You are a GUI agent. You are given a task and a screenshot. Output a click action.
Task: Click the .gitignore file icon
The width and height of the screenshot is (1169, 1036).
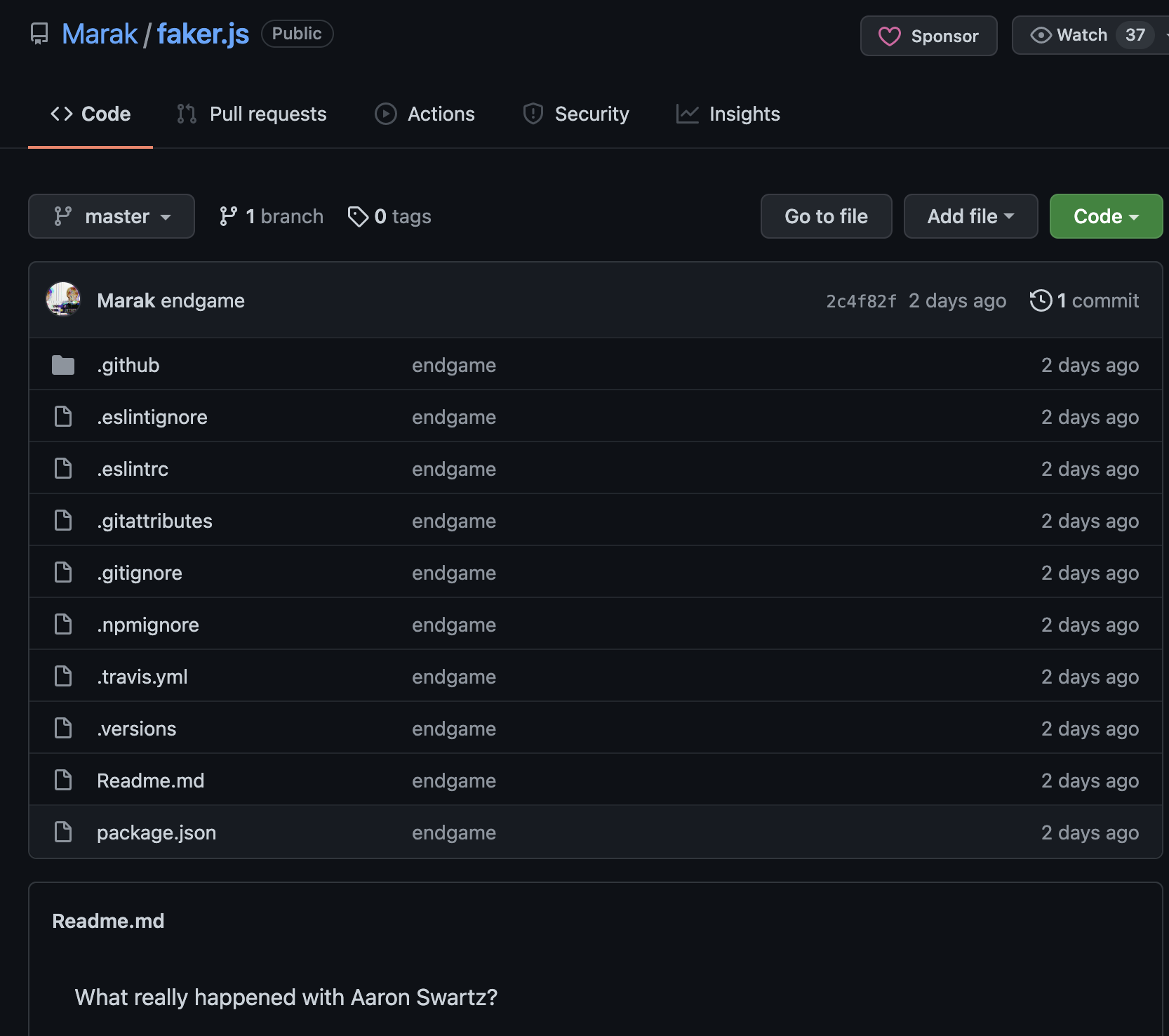coord(63,573)
